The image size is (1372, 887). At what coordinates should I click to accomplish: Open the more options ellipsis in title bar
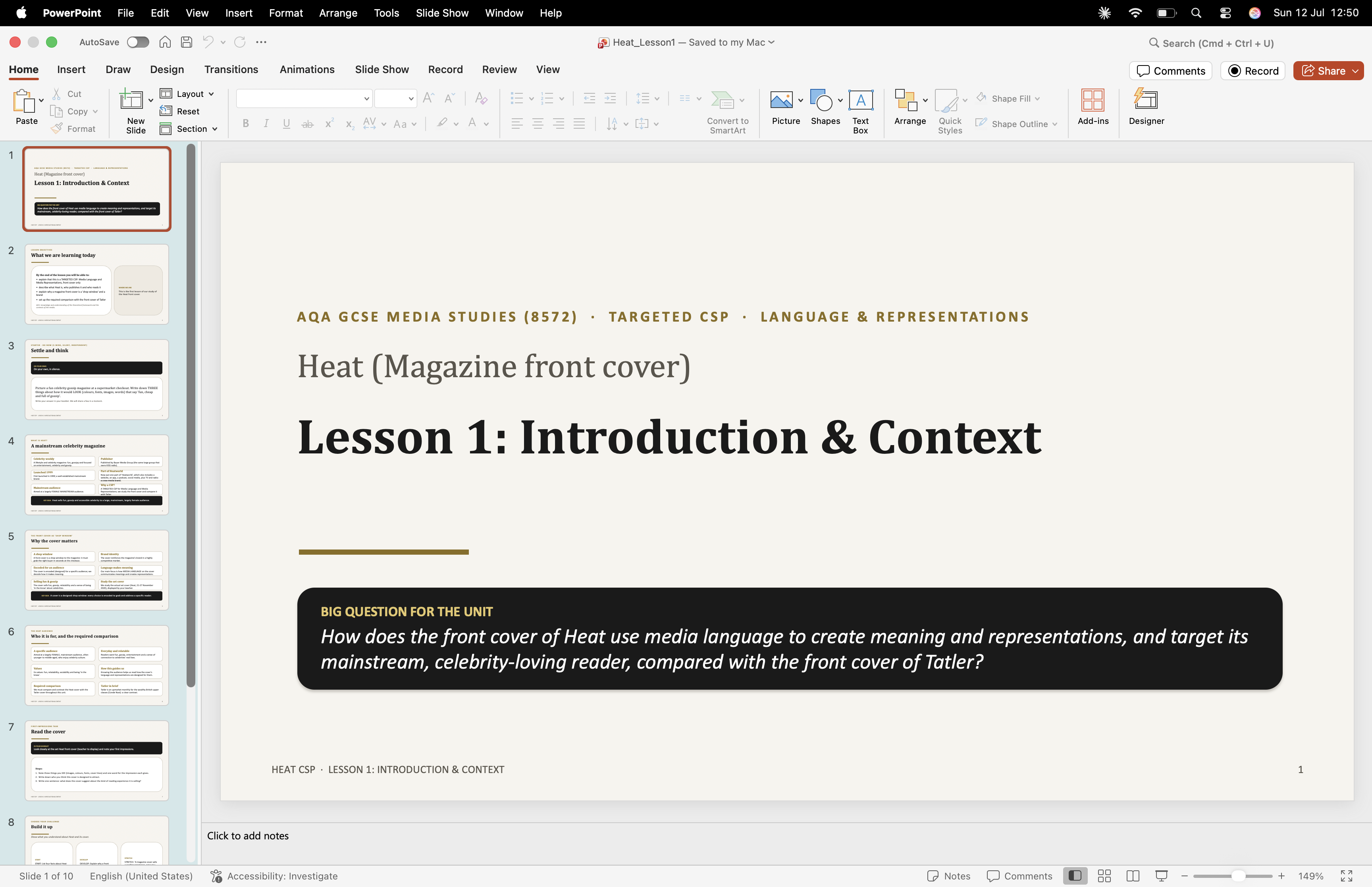(261, 42)
